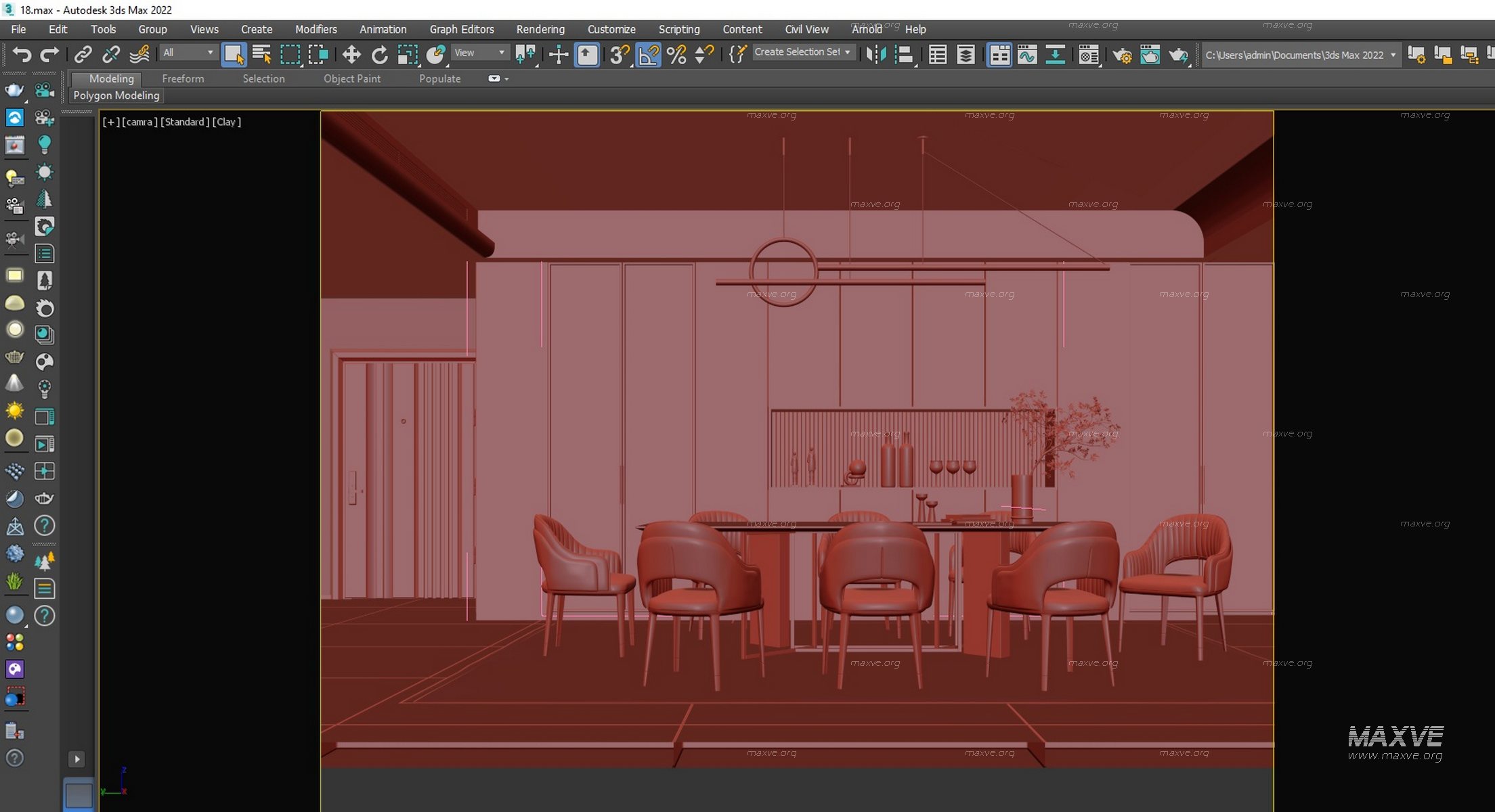Click the [Clay] viewport shading label

click(x=227, y=122)
